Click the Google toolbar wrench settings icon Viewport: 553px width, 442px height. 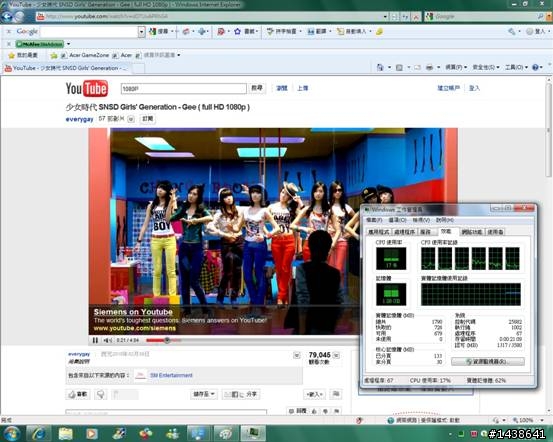pos(512,32)
